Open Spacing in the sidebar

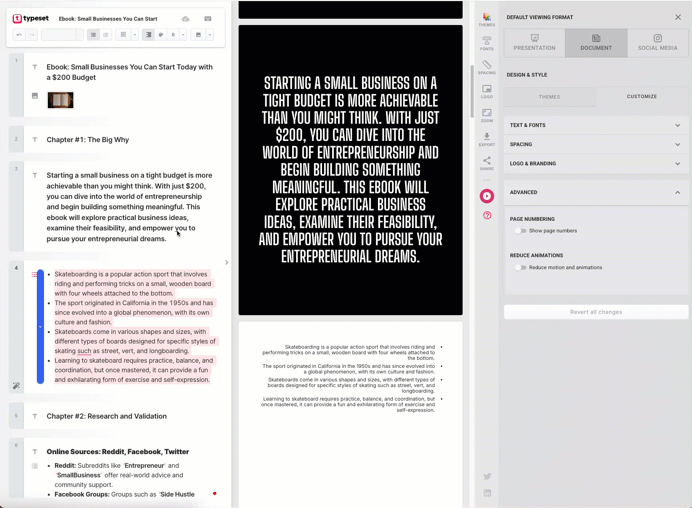tap(487, 67)
